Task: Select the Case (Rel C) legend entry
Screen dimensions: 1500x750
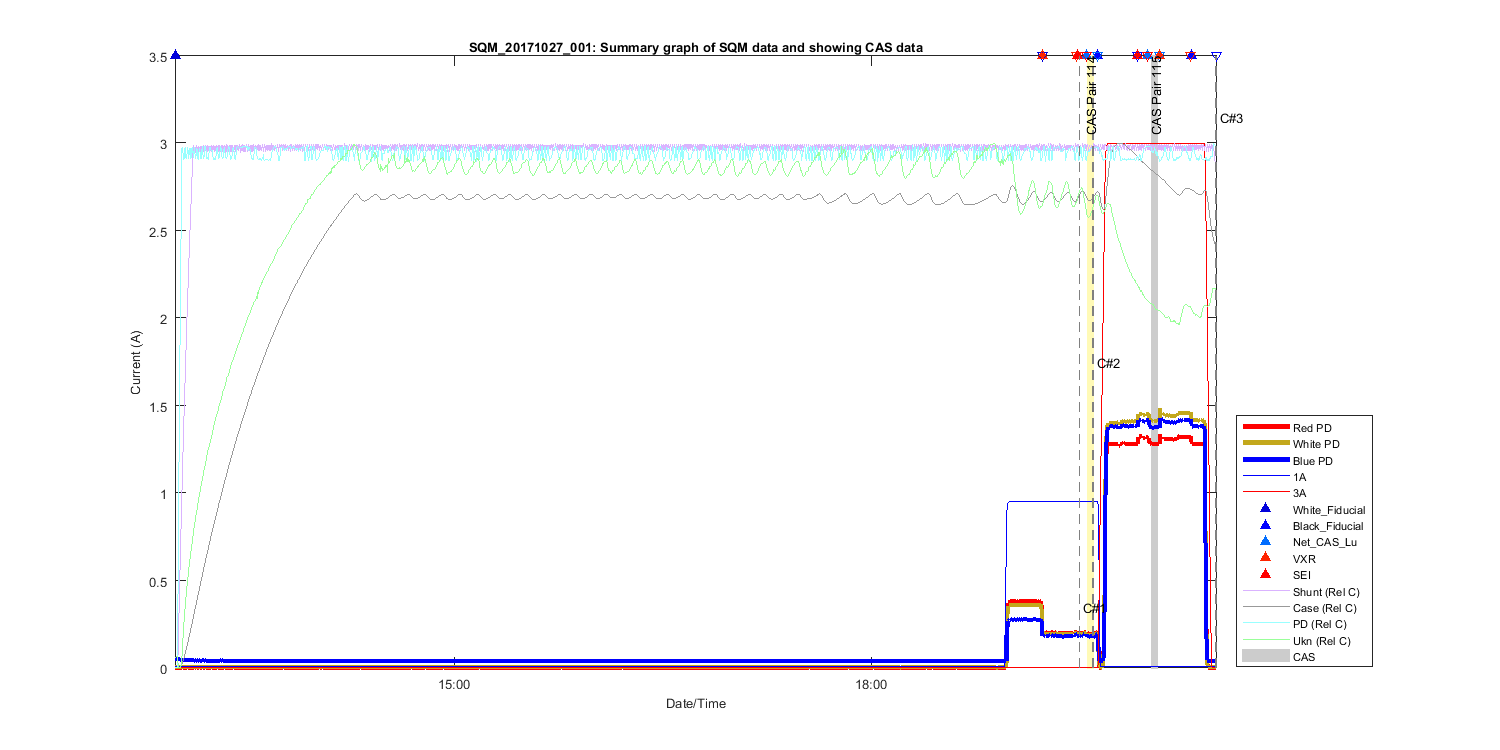Action: [x=1326, y=608]
